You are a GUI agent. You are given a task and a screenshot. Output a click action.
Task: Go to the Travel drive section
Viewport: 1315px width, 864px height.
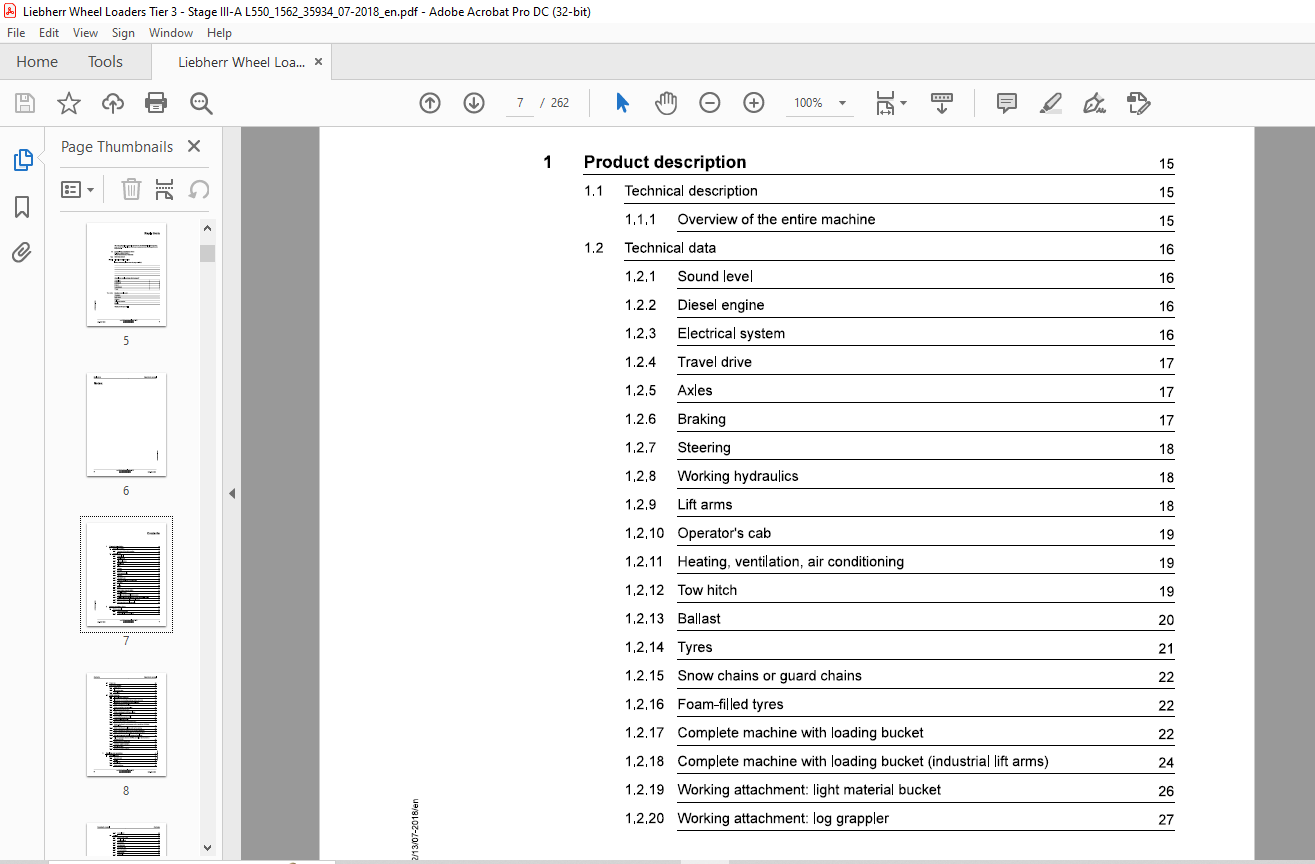click(715, 362)
